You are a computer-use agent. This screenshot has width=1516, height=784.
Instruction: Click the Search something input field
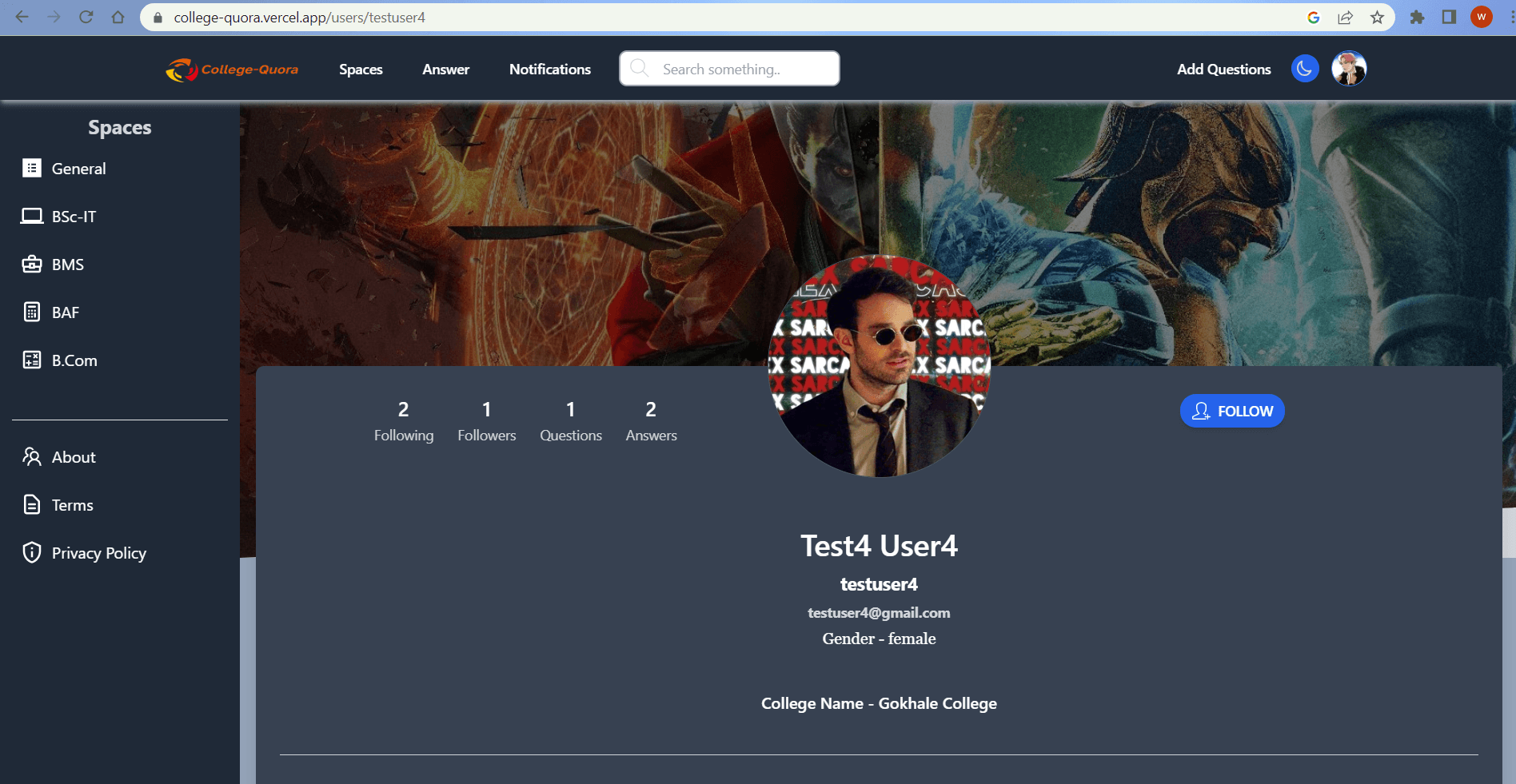pyautogui.click(x=729, y=69)
